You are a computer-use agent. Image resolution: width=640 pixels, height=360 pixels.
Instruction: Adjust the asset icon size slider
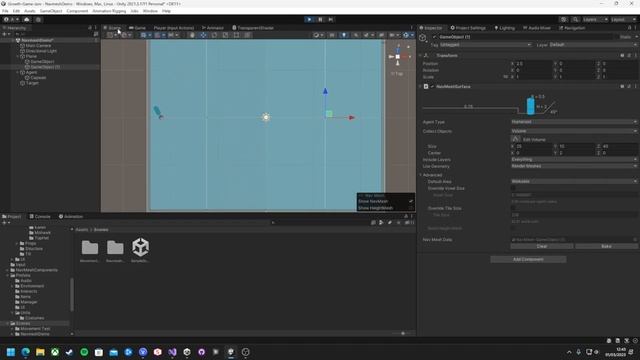coord(403,333)
